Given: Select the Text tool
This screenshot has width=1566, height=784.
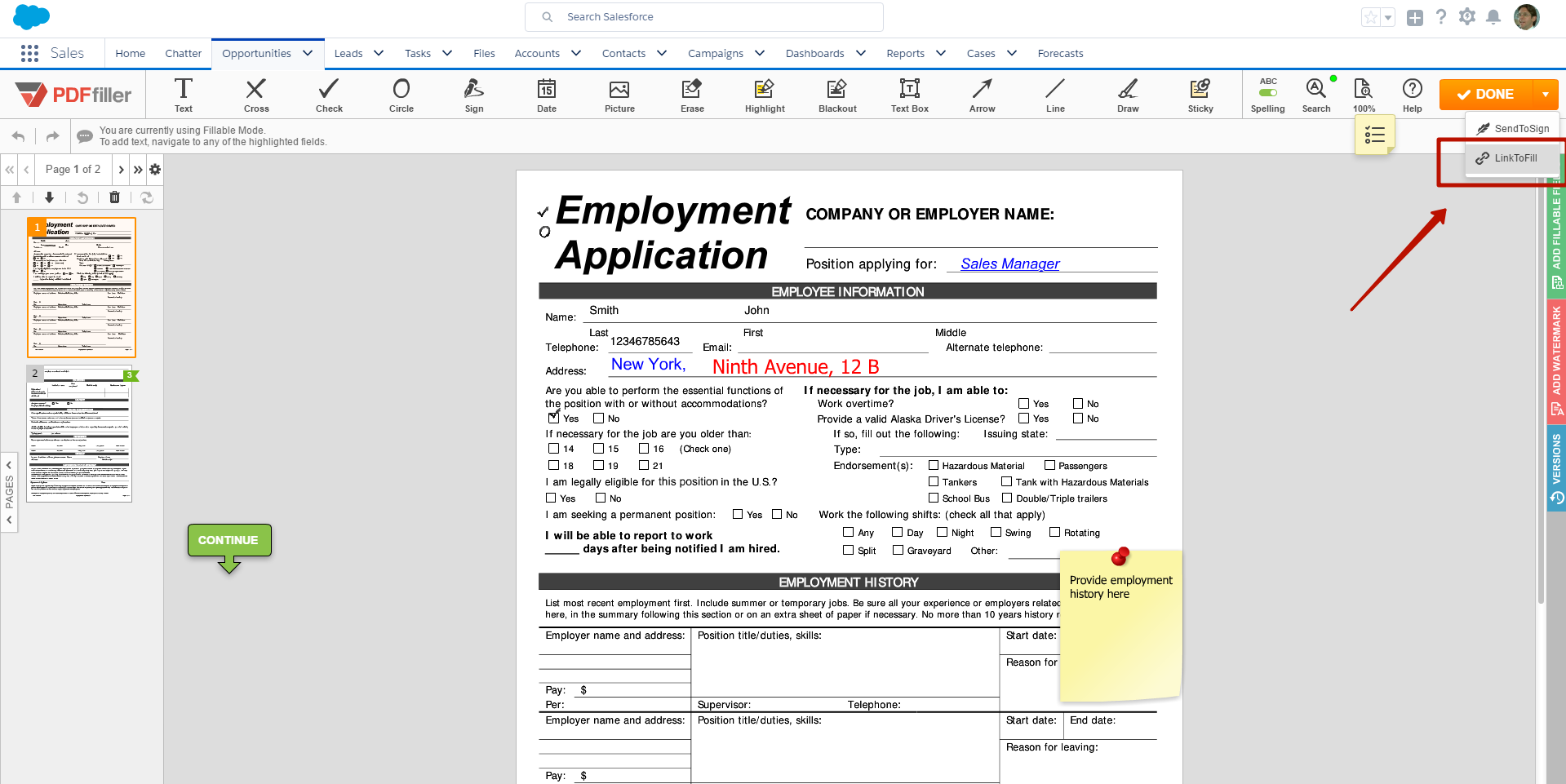Looking at the screenshot, I should click(184, 95).
